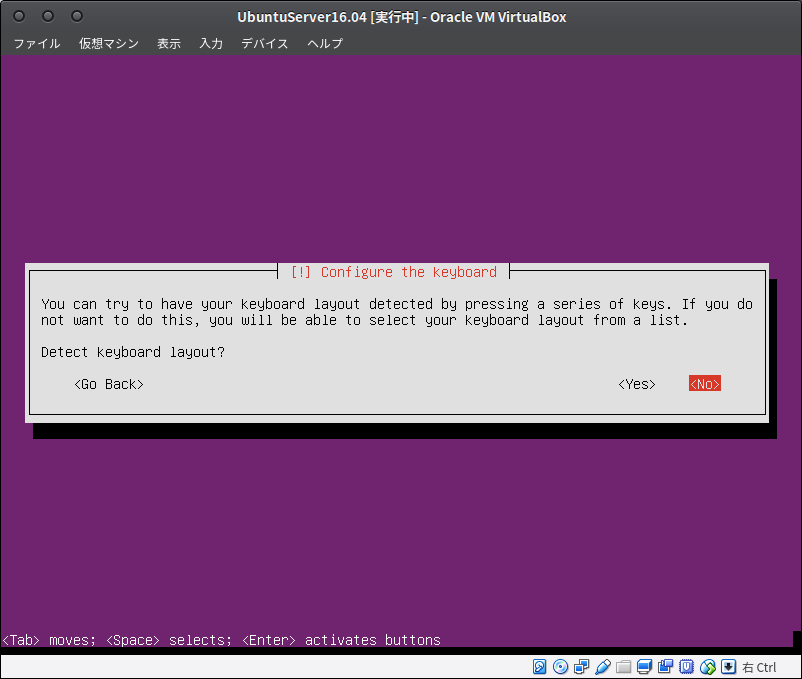This screenshot has height=679, width=802.
Task: Click the first window control circle
Action: (x=19, y=16)
